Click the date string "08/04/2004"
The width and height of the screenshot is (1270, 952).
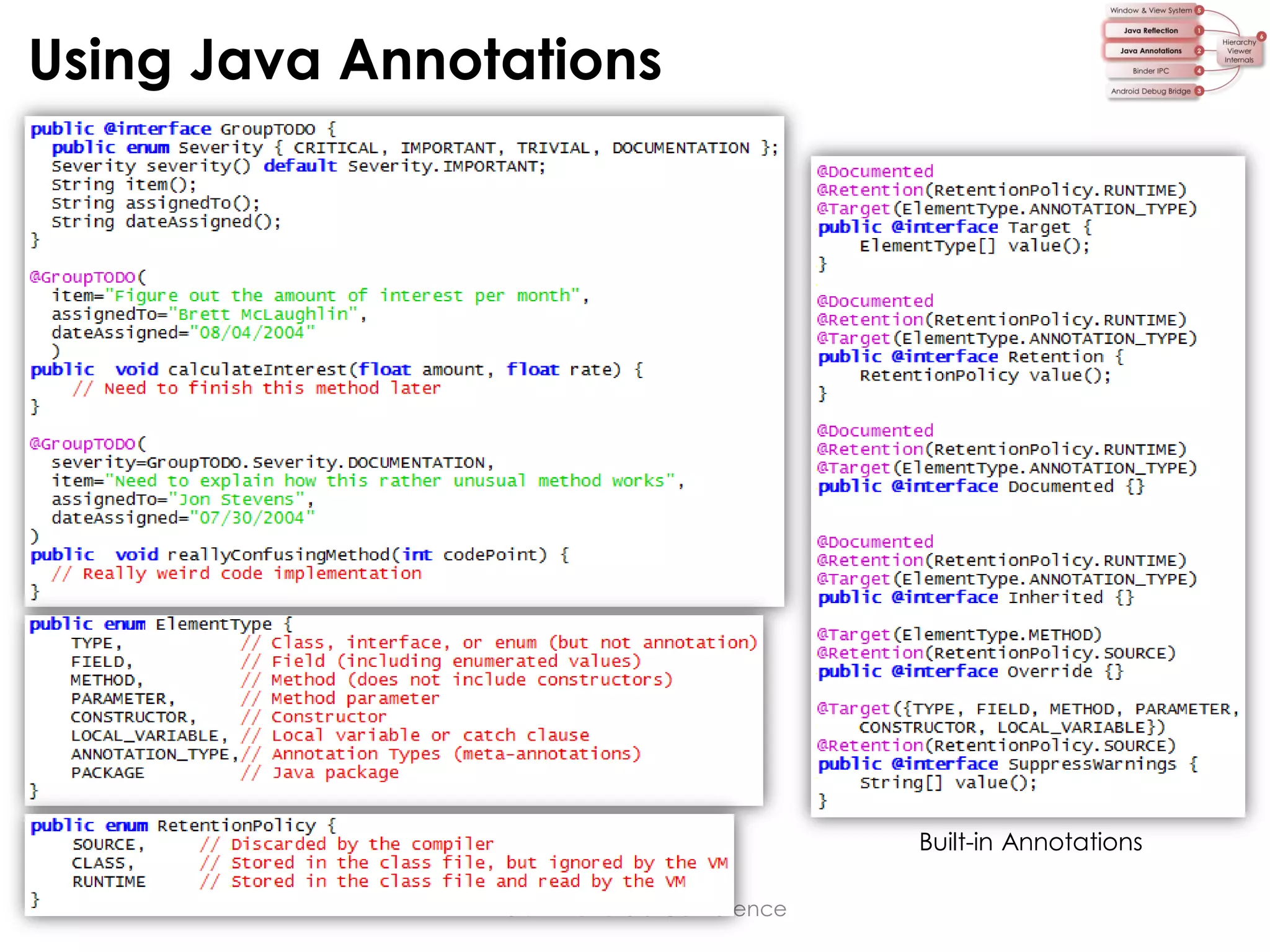pyautogui.click(x=252, y=333)
